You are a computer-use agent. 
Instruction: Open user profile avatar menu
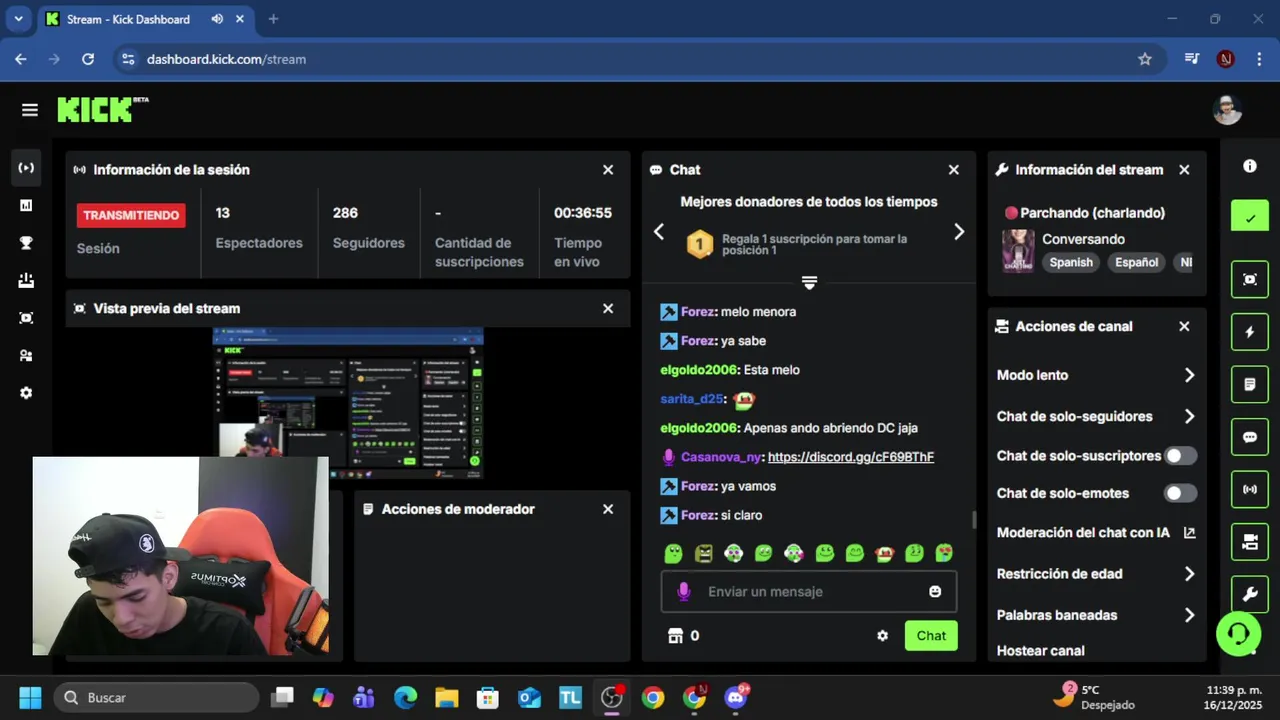[1227, 110]
